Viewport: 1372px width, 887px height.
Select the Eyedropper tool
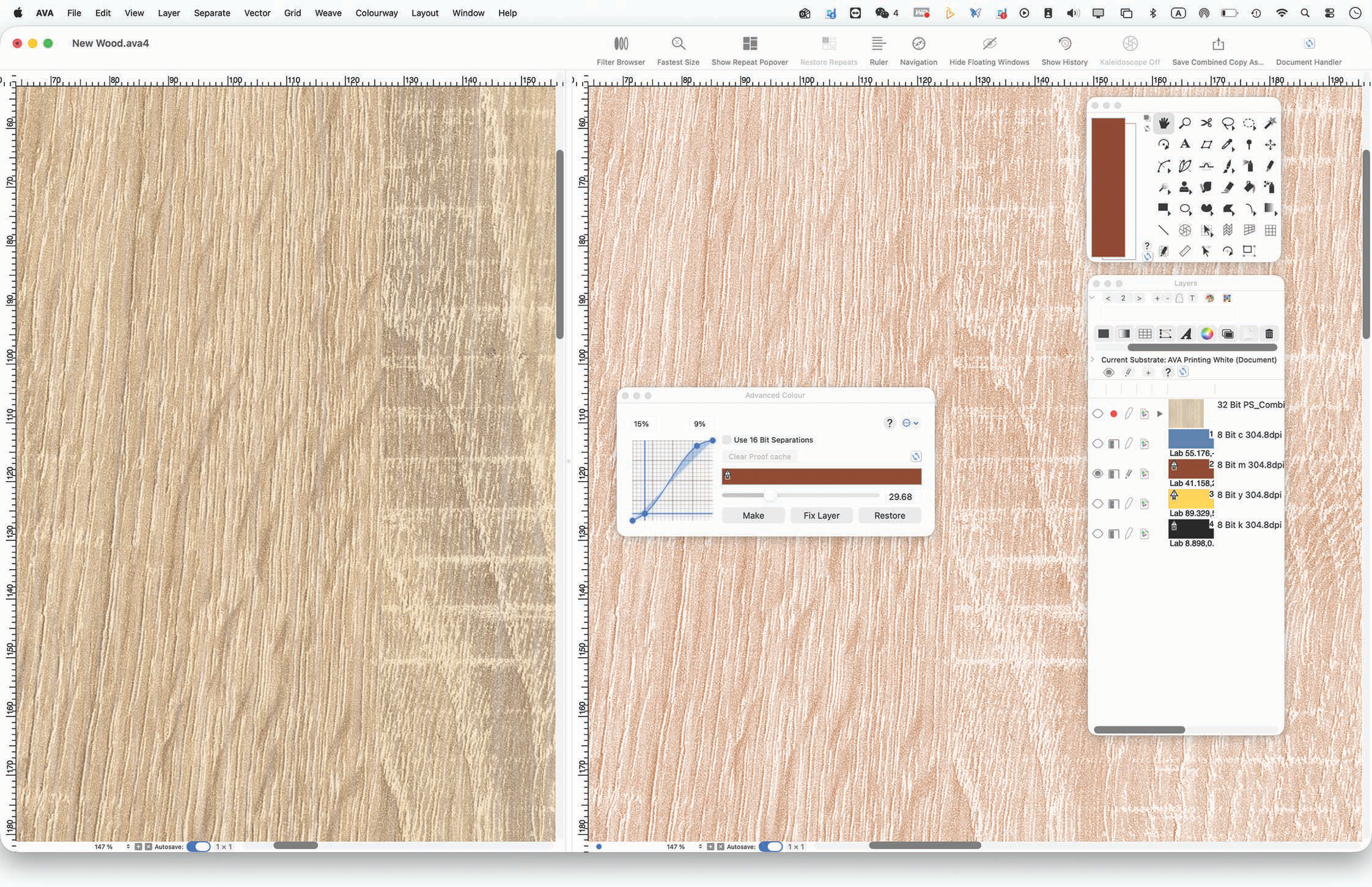coord(1227,144)
